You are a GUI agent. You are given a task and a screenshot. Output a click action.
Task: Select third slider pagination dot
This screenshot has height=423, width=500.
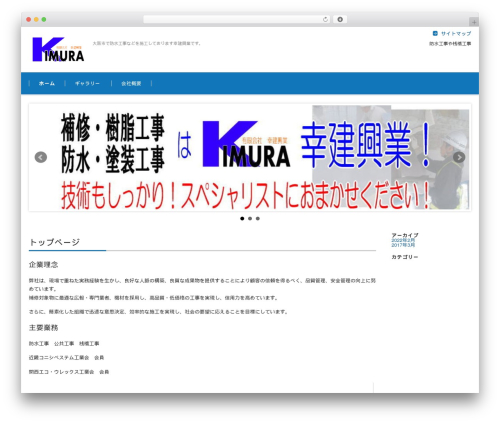pos(258,219)
